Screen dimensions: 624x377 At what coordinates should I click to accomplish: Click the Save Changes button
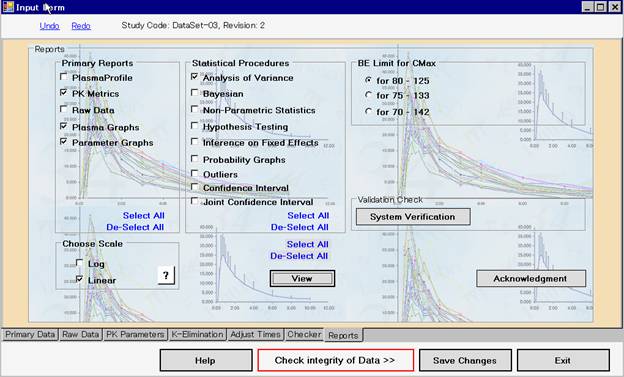pos(465,360)
